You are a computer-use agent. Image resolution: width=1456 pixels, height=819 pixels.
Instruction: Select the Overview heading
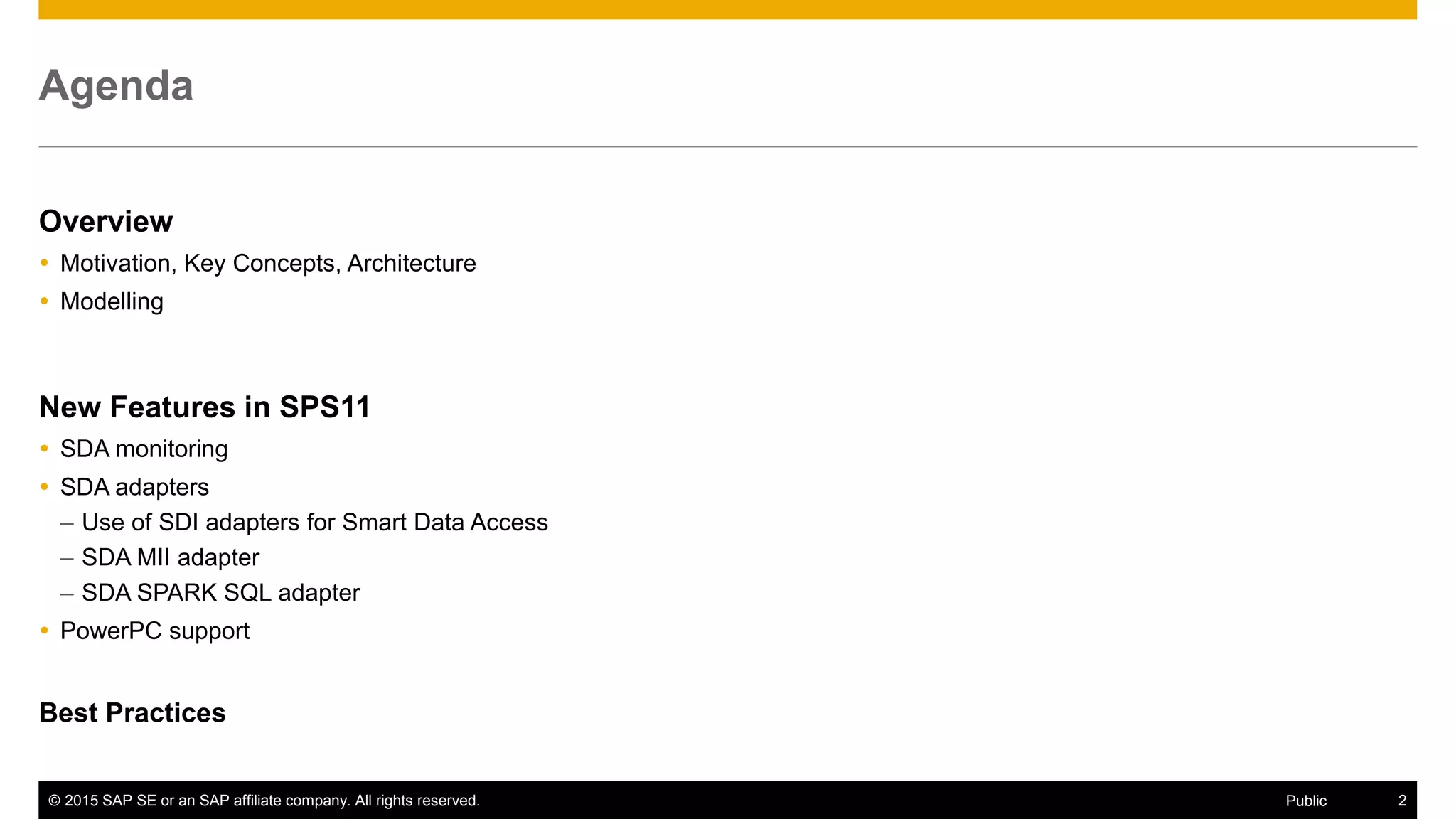tap(106, 222)
